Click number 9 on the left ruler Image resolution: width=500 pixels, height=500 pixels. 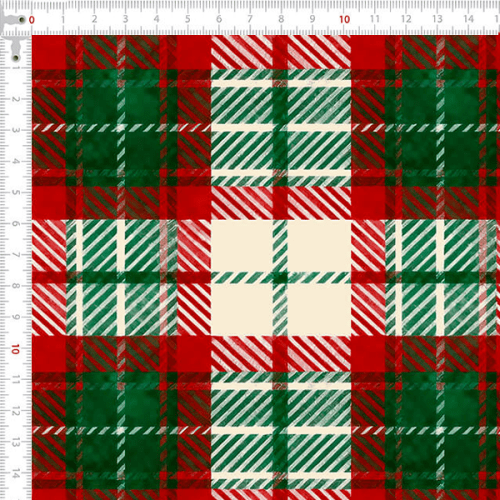point(15,317)
